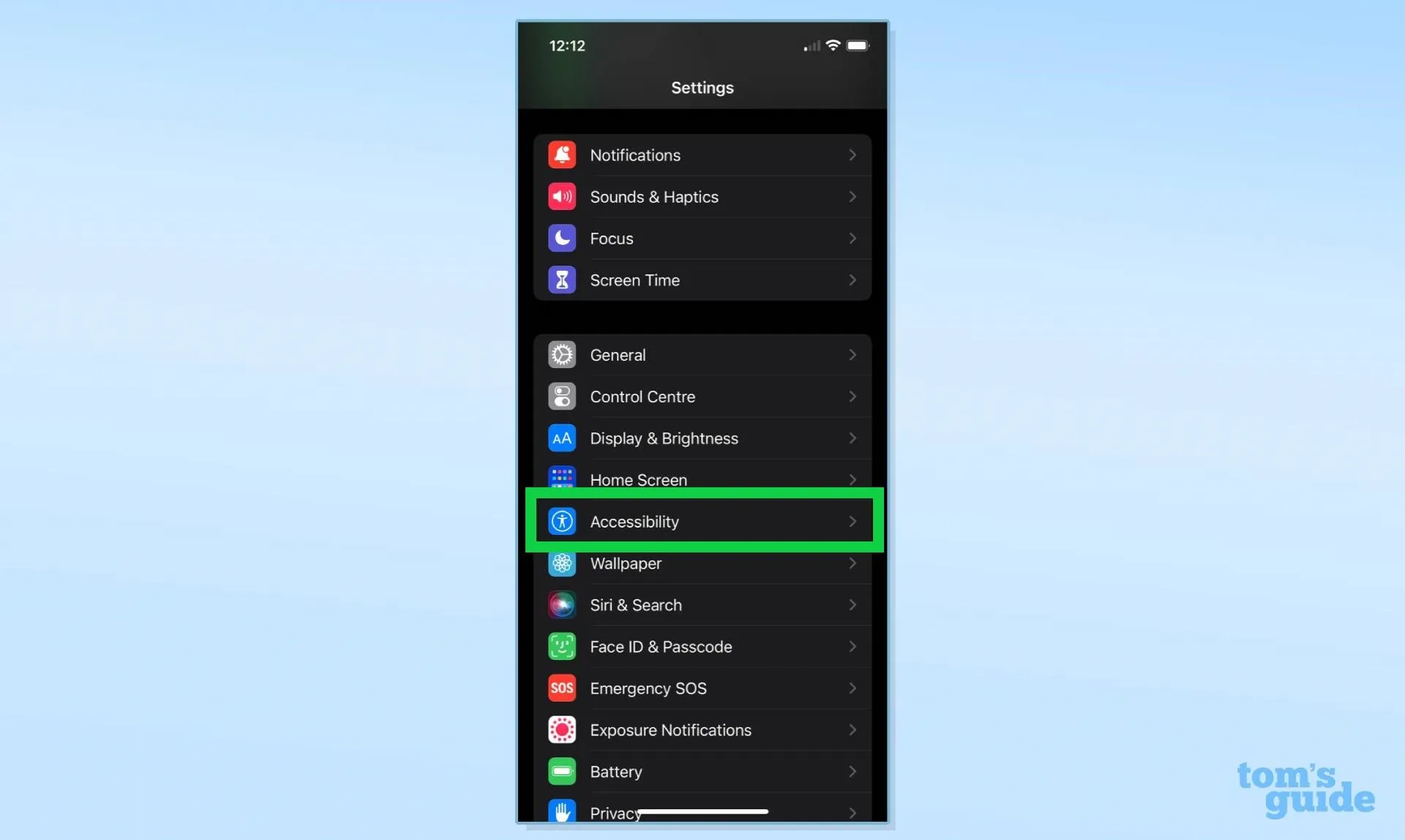The image size is (1405, 840).
Task: Tap the General gear icon
Action: click(561, 355)
